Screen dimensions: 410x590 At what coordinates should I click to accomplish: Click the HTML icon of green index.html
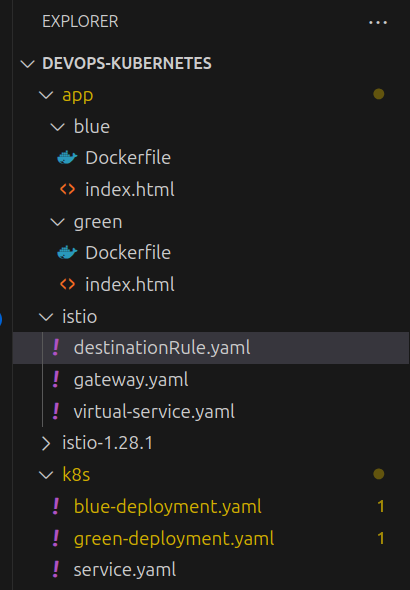(68, 284)
